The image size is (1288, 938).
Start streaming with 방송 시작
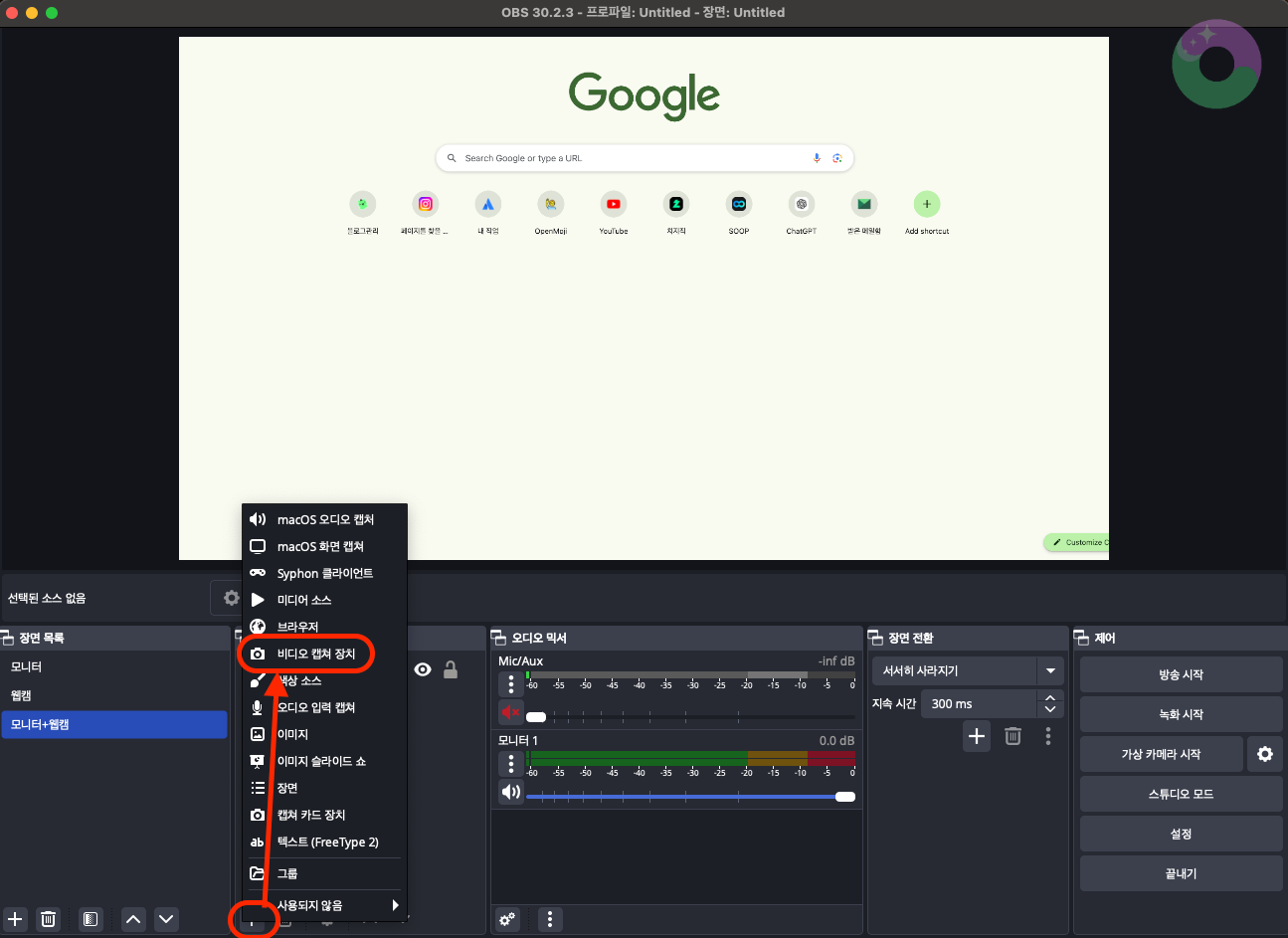(1181, 674)
